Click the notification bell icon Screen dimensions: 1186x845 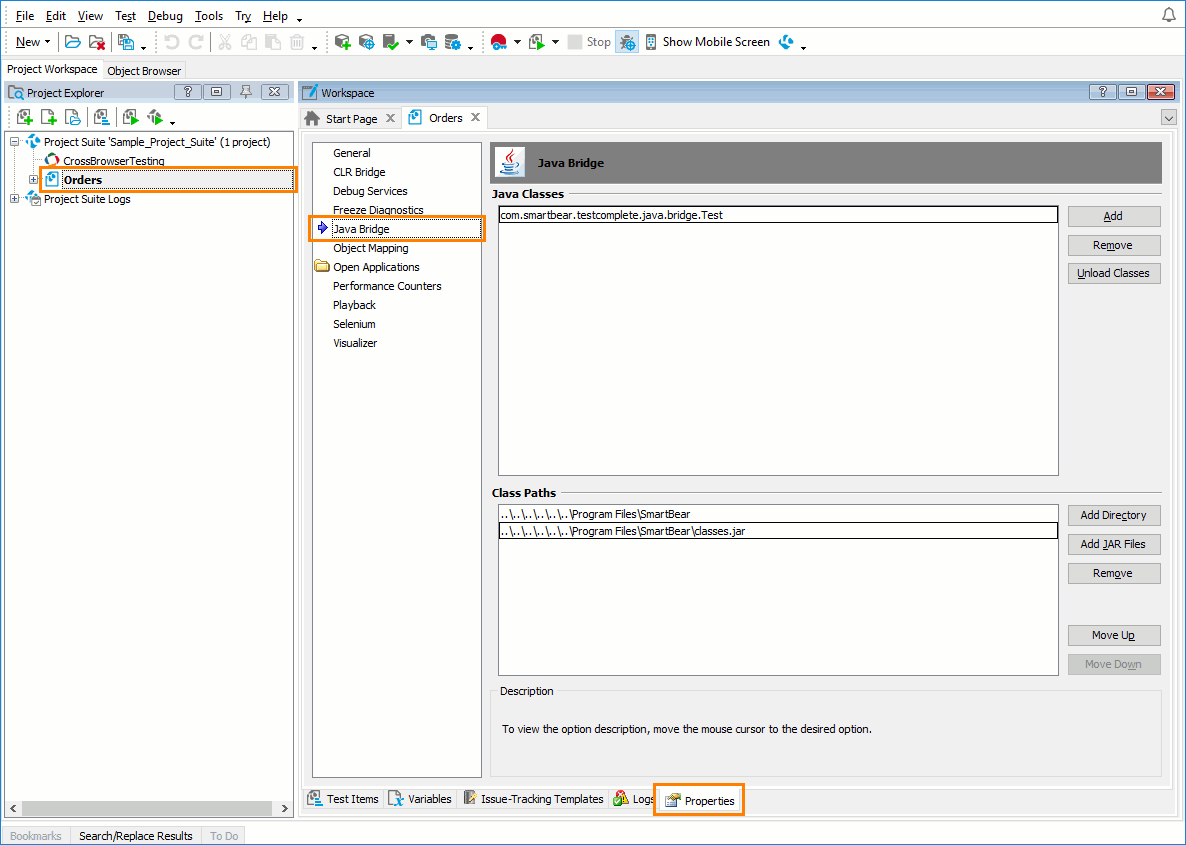click(1169, 16)
